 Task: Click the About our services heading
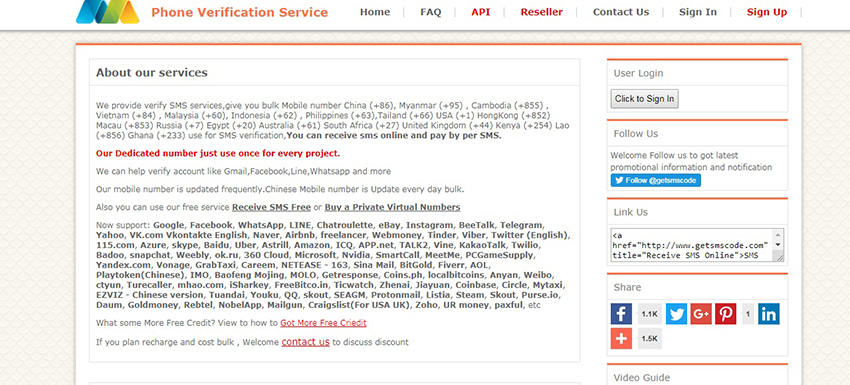point(152,73)
